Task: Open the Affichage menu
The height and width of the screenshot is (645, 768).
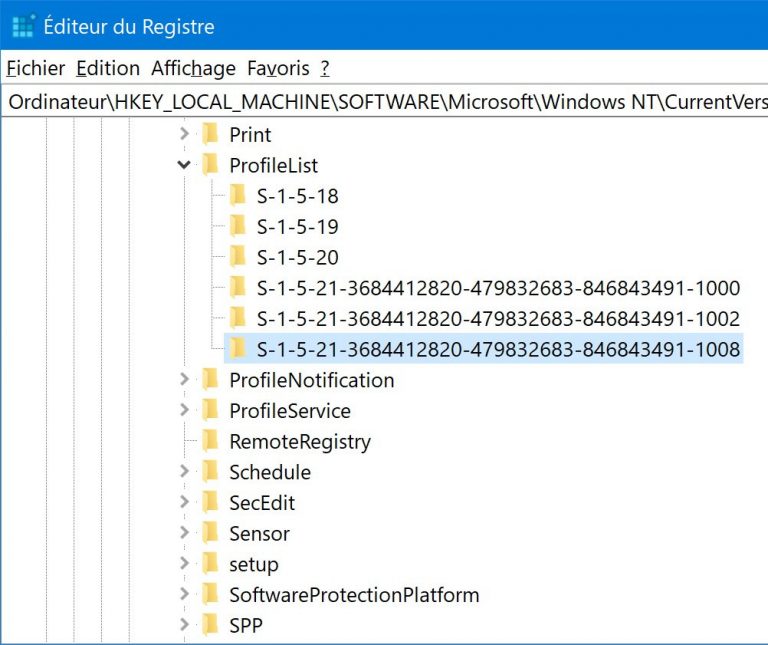Action: click(193, 68)
